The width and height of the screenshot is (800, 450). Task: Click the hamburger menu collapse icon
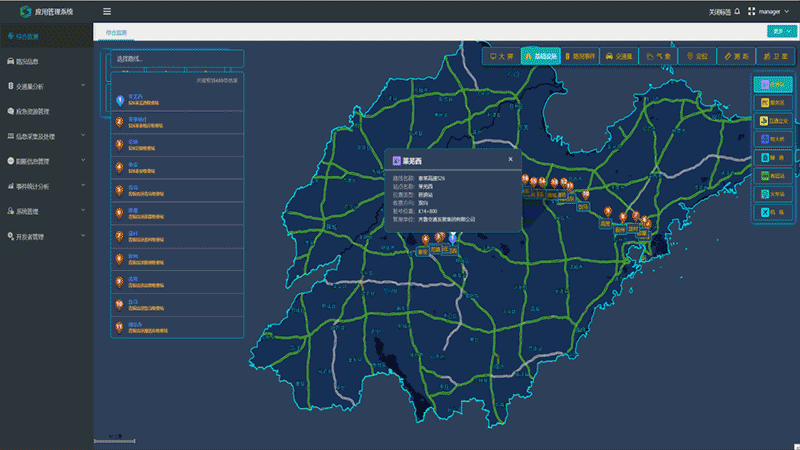coord(107,12)
